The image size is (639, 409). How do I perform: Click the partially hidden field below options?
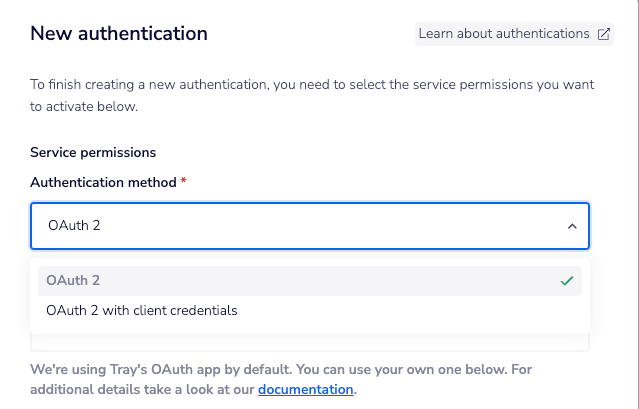click(x=310, y=343)
